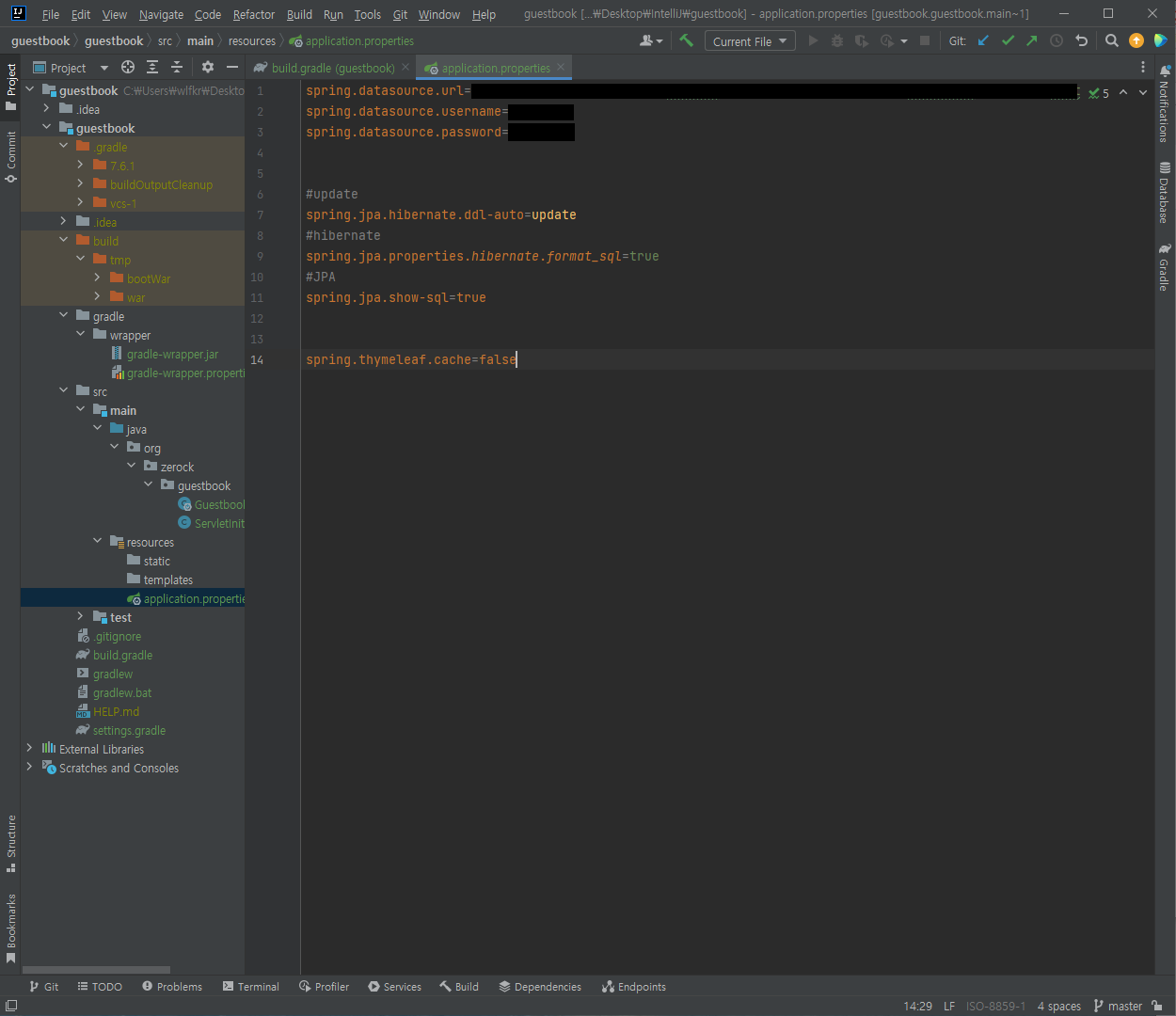Open the profiler run options dropdown arrow

click(904, 41)
